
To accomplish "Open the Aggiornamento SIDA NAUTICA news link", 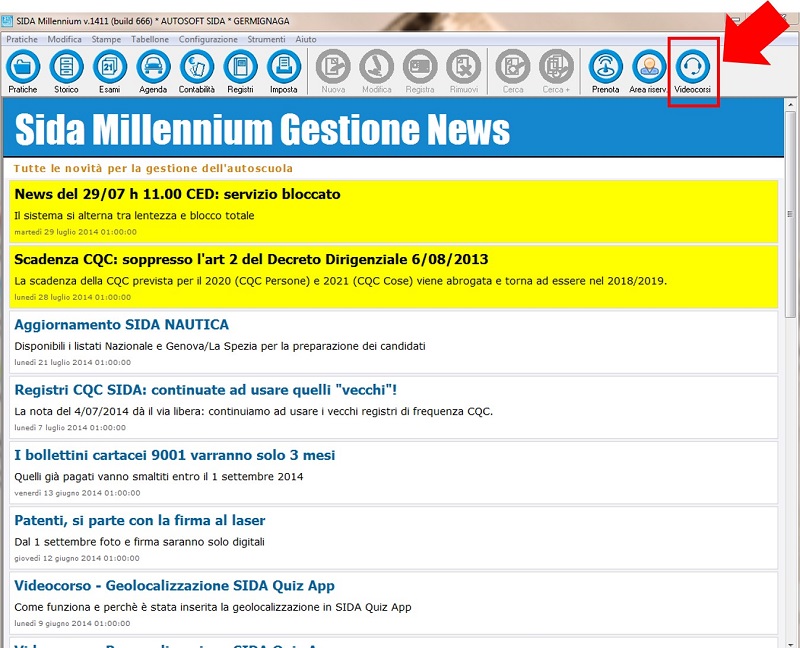I will coord(121,325).
